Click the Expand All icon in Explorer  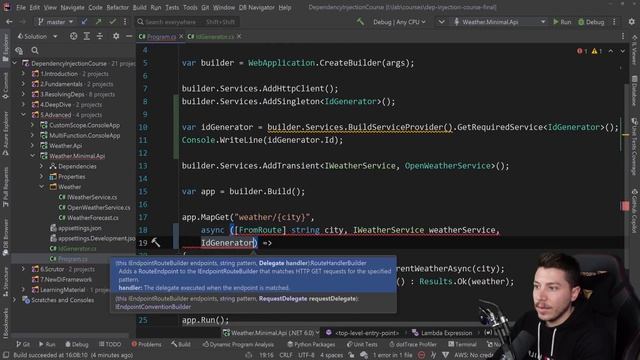[87, 36]
